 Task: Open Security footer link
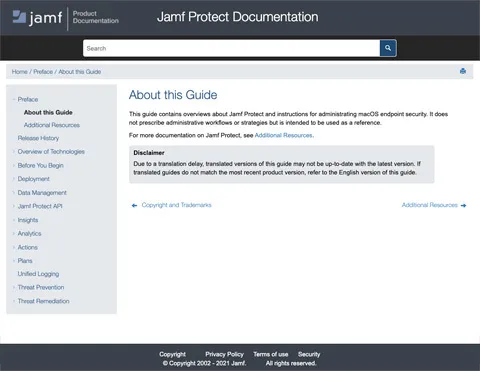click(x=309, y=354)
